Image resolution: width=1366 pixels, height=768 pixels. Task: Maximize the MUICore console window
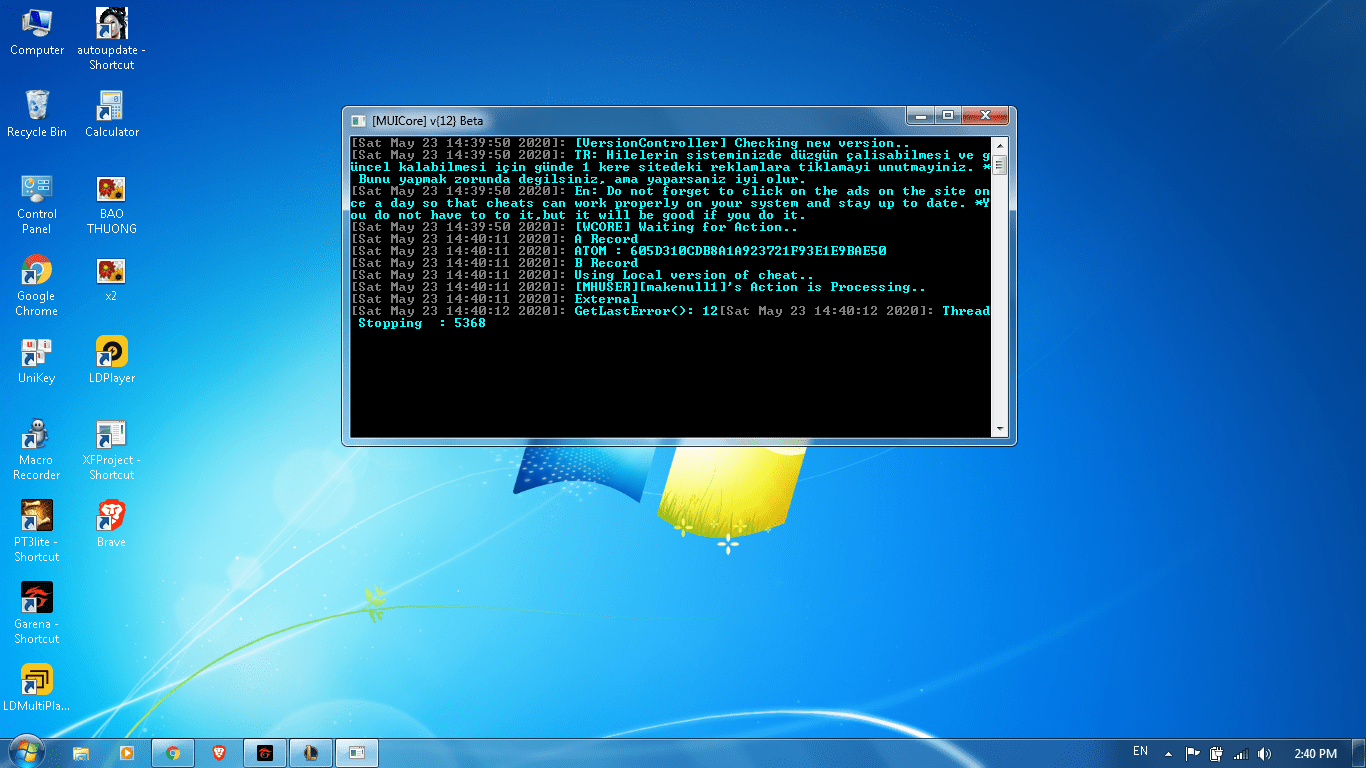pos(950,116)
